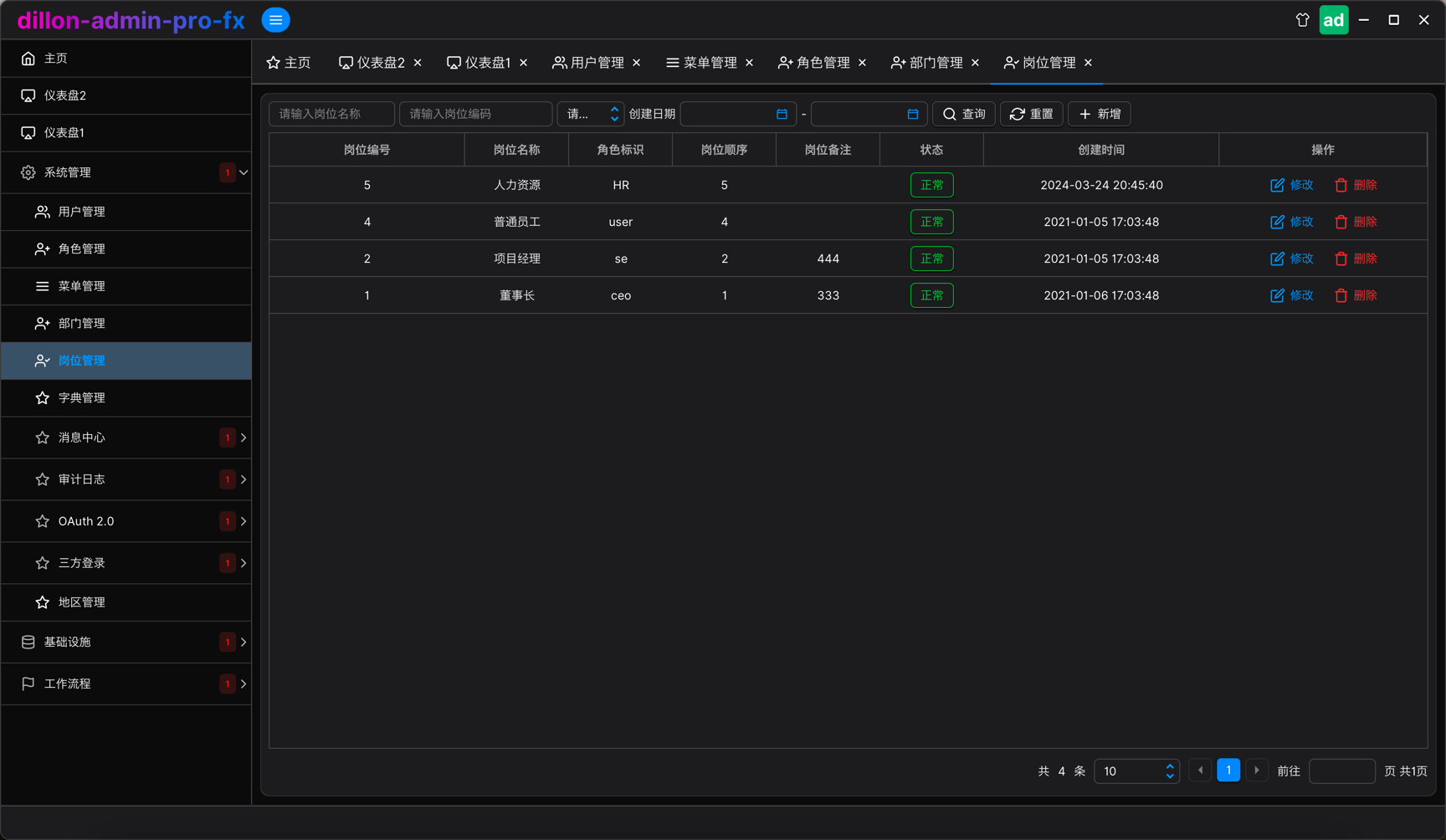Click the 岗位编号 column header
The width and height of the screenshot is (1446, 840).
pyautogui.click(x=367, y=150)
